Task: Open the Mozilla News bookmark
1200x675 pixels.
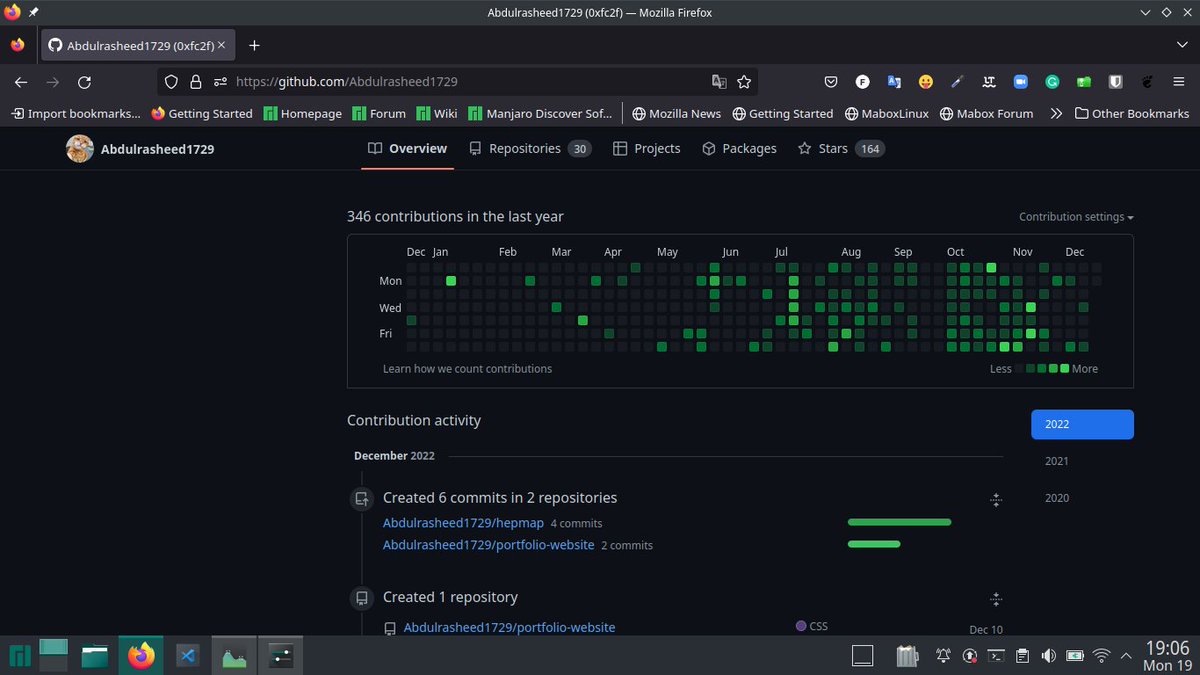Action: coord(675,114)
